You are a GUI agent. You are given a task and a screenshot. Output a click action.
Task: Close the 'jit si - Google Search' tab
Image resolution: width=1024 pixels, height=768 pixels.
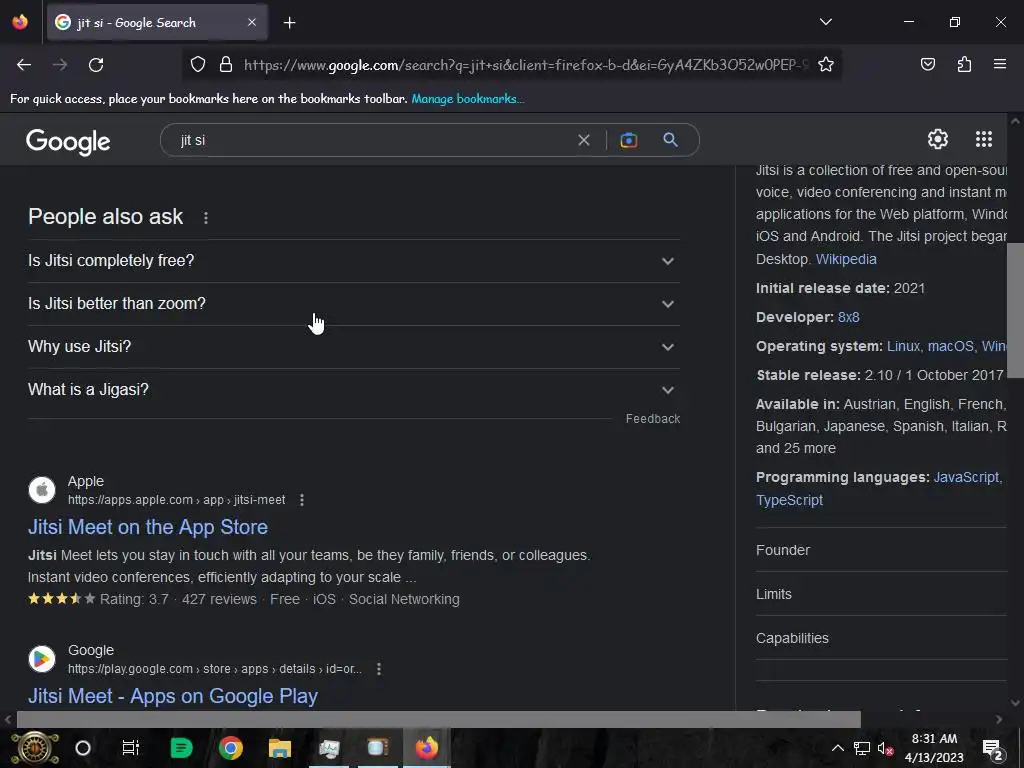click(x=252, y=22)
